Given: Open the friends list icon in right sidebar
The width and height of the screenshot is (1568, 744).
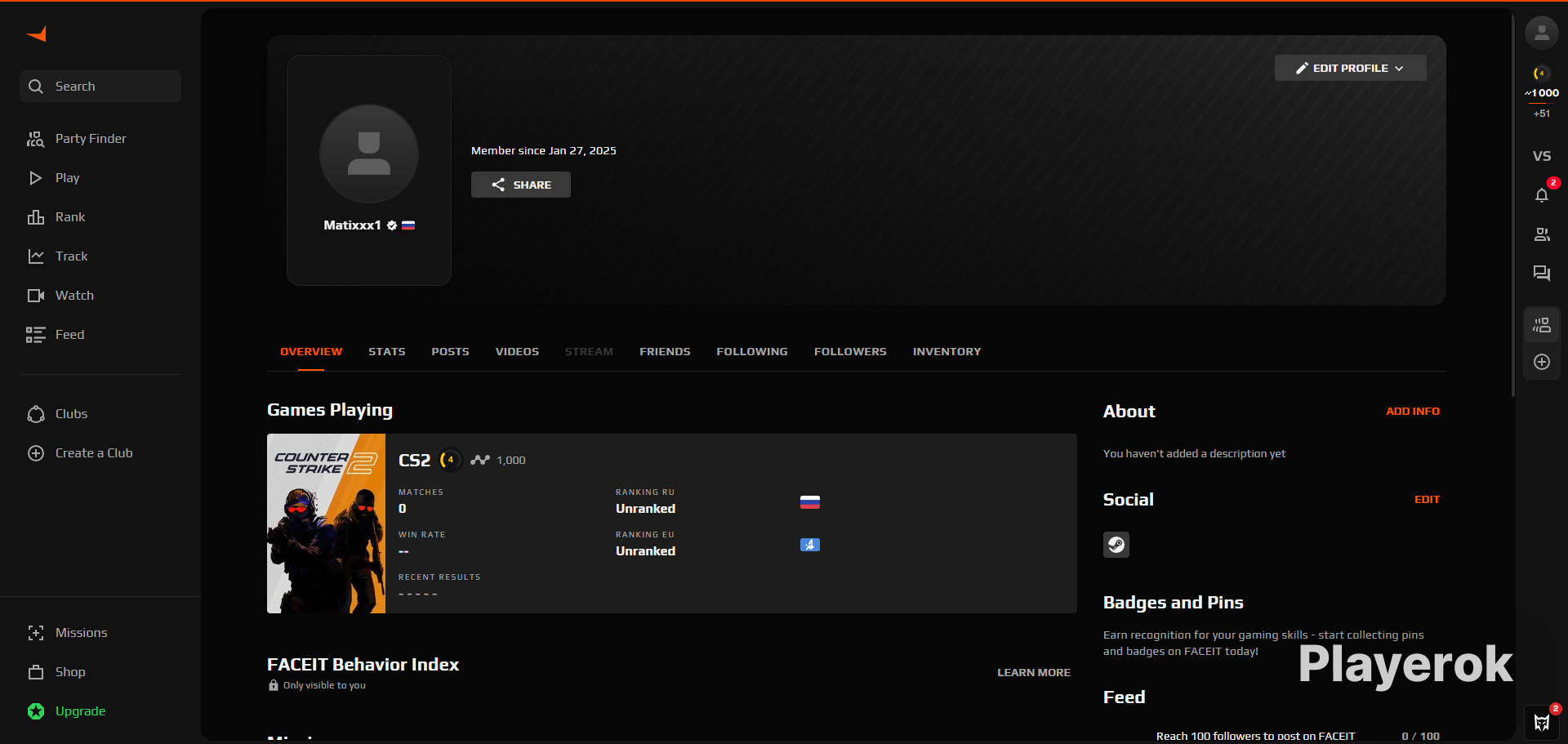Looking at the screenshot, I should pyautogui.click(x=1541, y=234).
